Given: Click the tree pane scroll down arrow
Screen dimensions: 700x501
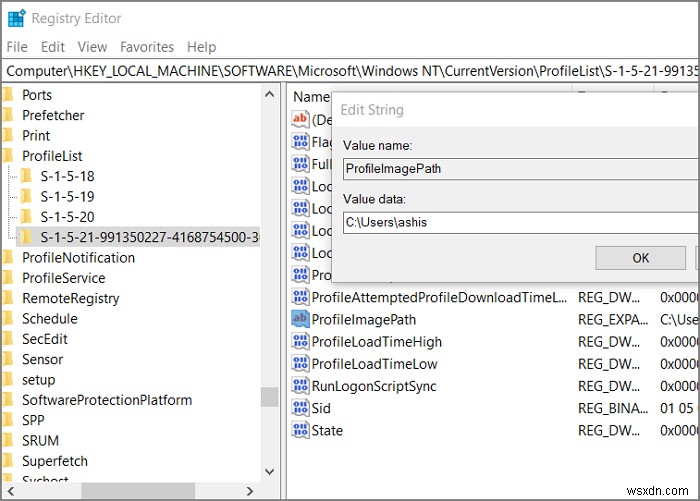Looking at the screenshot, I should pyautogui.click(x=270, y=469).
